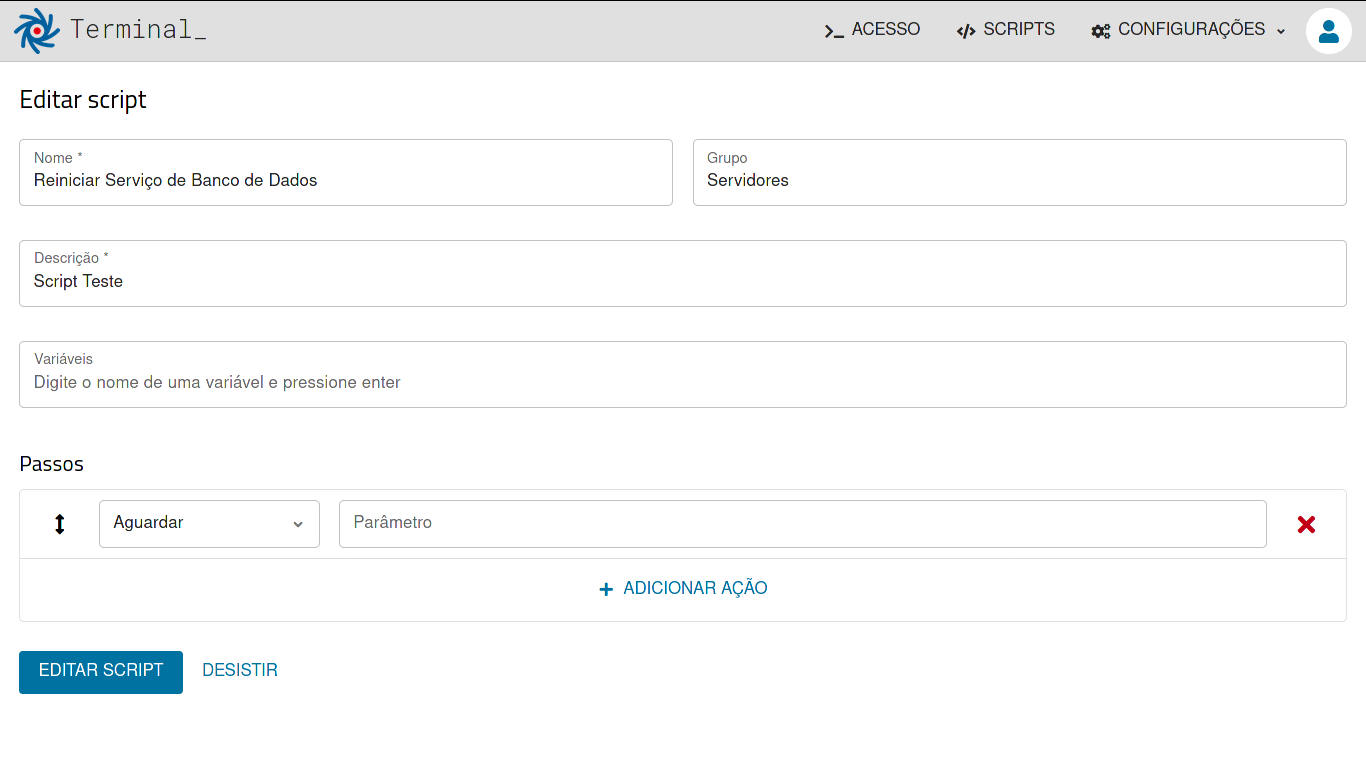
Task: Remove the Aguardar step with the red X
Action: tap(1306, 524)
